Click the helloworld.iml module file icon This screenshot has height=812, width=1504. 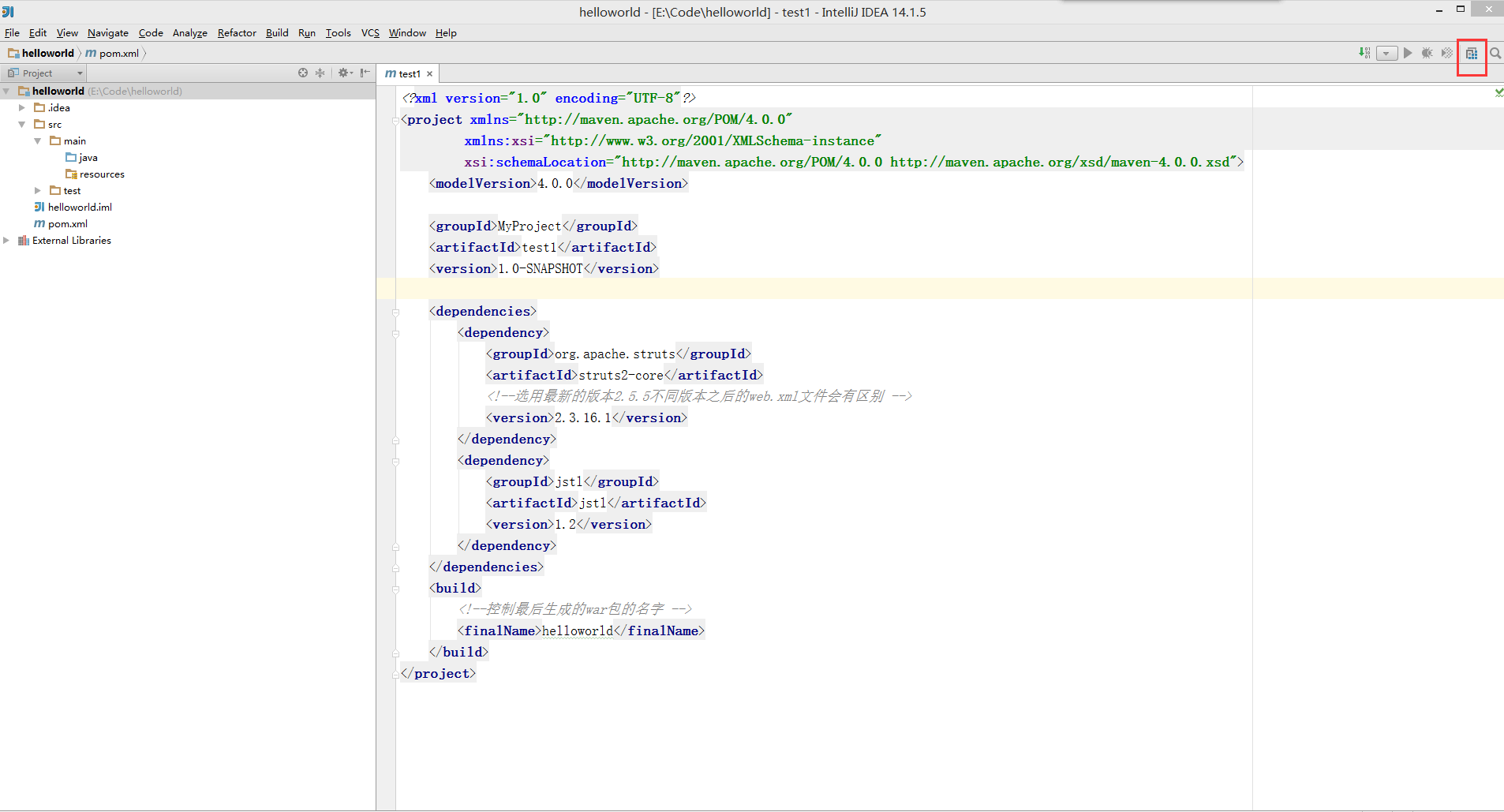(39, 207)
